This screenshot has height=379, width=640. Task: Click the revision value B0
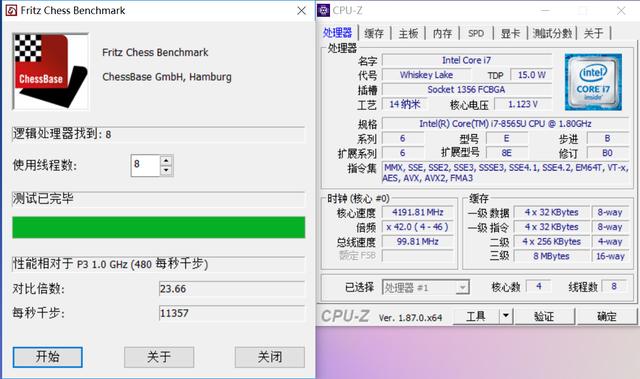pos(607,153)
